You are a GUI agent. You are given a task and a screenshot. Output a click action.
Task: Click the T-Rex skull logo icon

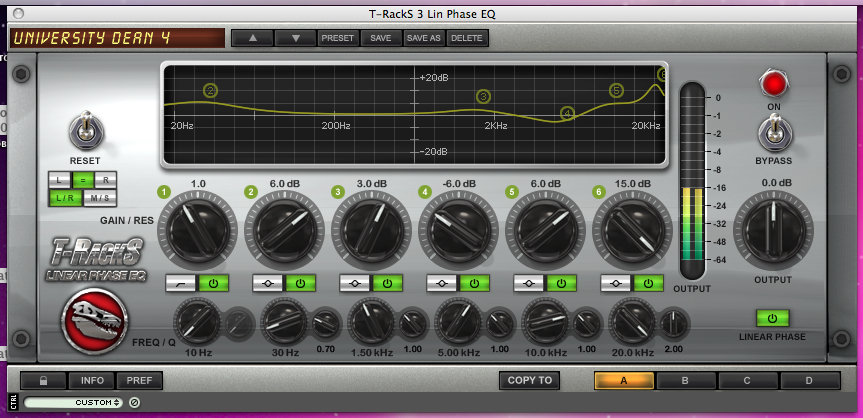pyautogui.click(x=95, y=321)
